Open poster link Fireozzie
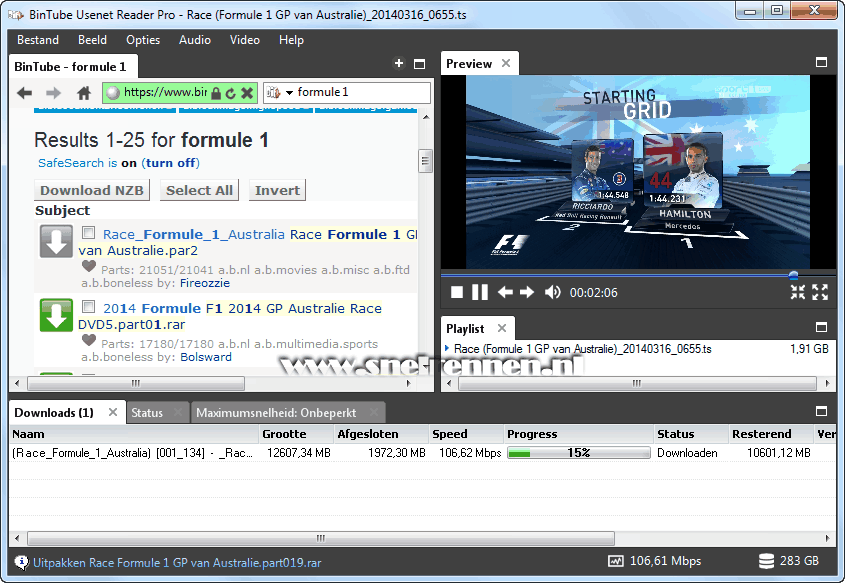Screen dimensions: 845x583 (205, 283)
